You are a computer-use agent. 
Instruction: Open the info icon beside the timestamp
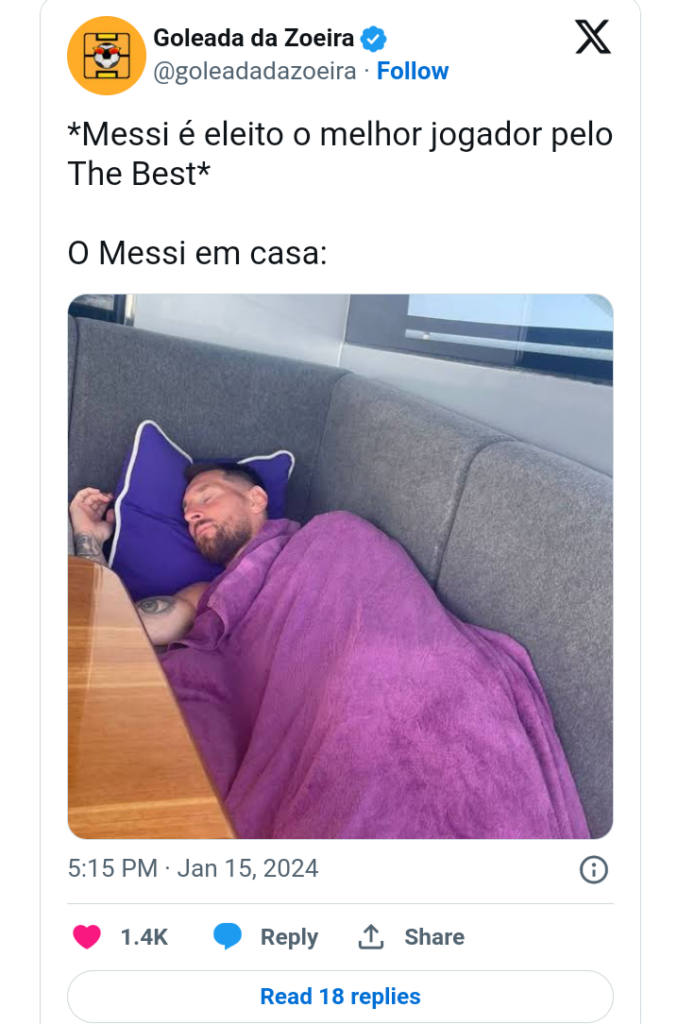coord(593,869)
